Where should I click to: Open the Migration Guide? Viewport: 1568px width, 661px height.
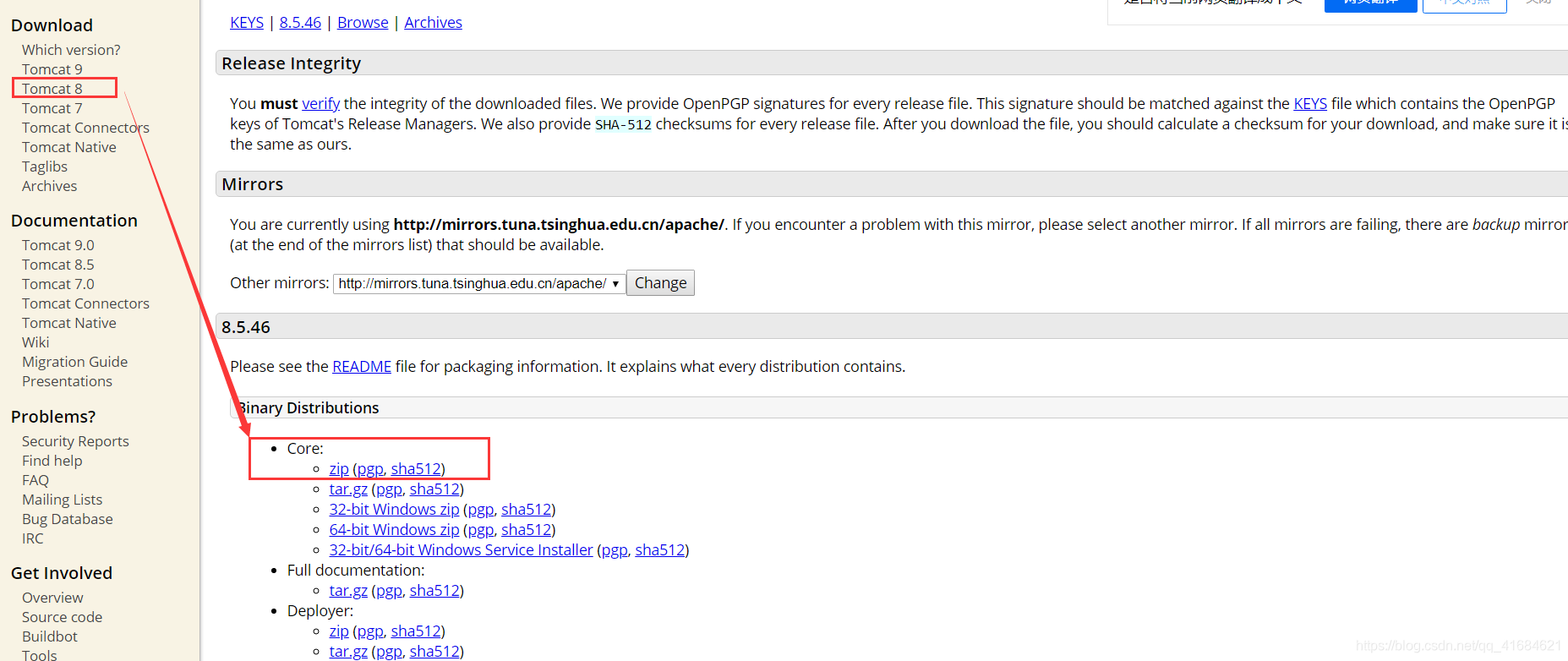click(75, 362)
